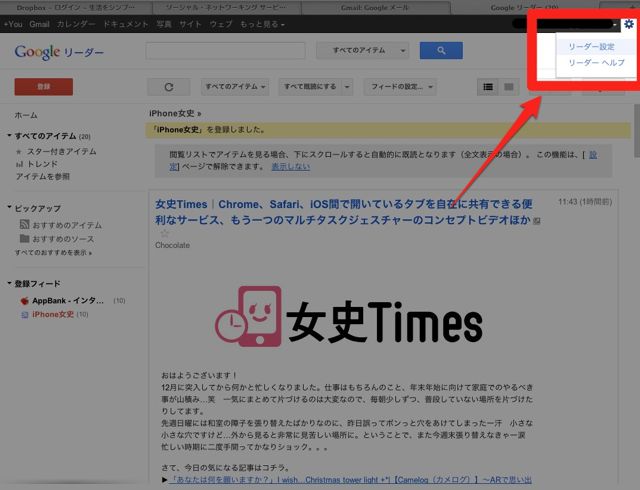Viewport: 640px width, 490px height.
Task: Click the iPhone女史 feed icon
Action: (x=24, y=314)
